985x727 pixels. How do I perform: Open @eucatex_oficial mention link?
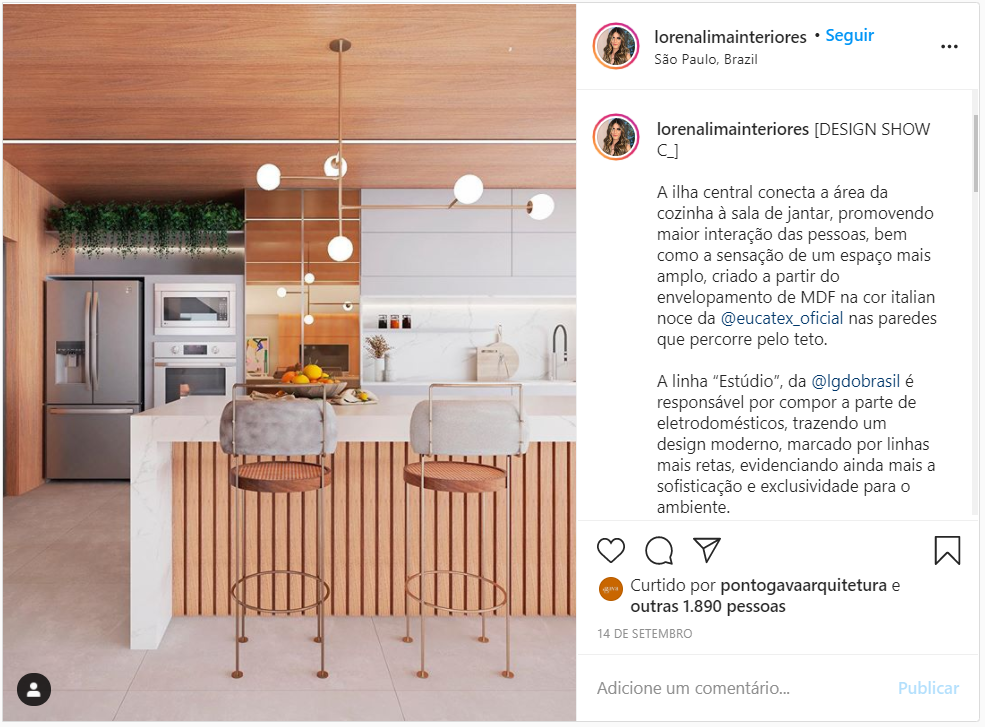[x=781, y=319]
